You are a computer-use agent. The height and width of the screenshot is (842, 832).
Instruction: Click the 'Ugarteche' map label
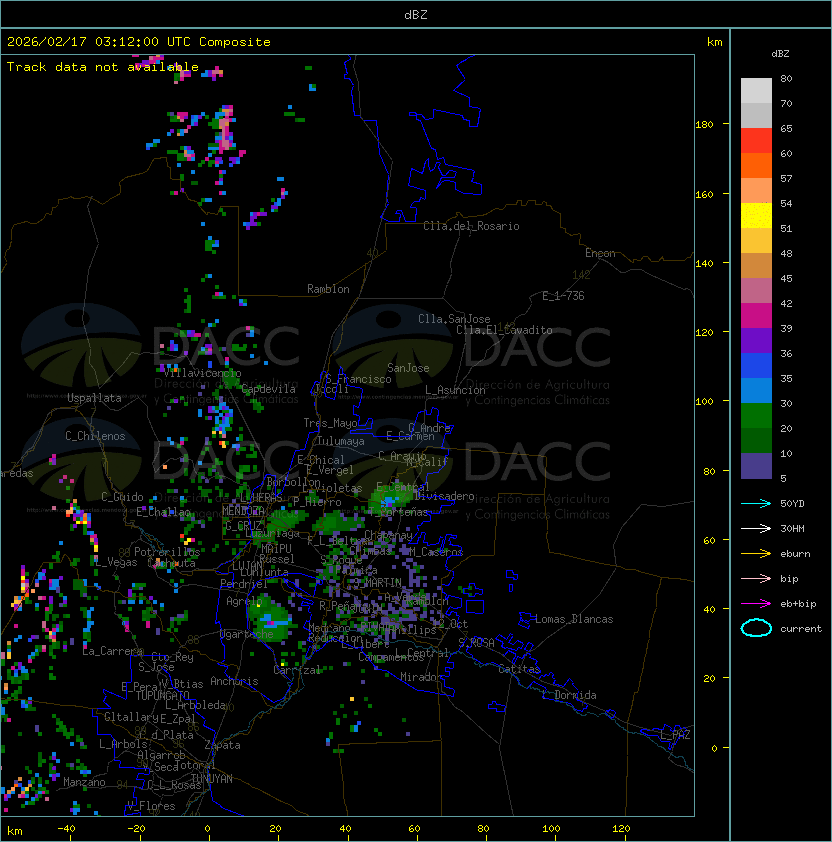coord(246,634)
